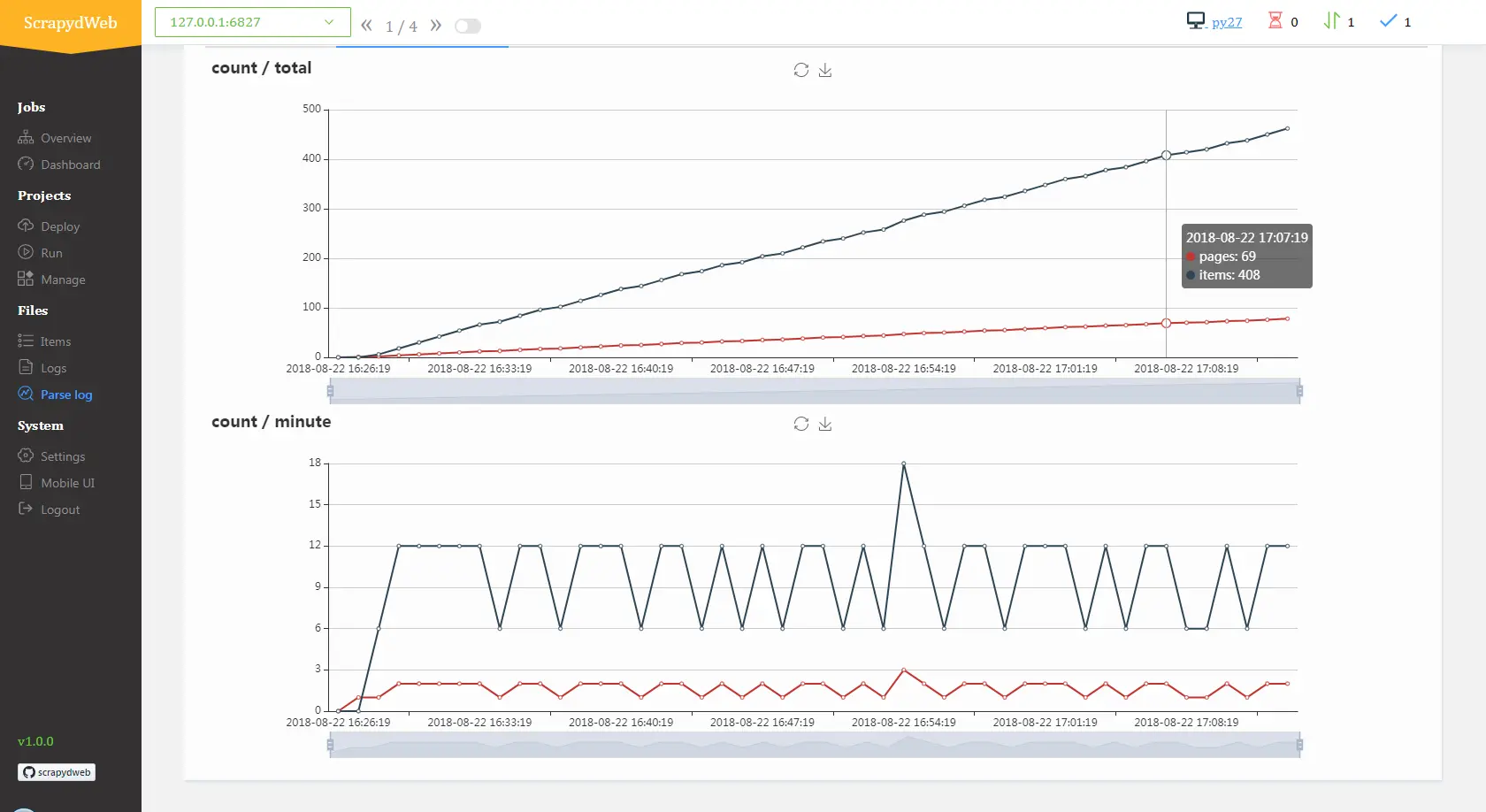
Task: Click the Manage grid icon
Action: coord(26,280)
